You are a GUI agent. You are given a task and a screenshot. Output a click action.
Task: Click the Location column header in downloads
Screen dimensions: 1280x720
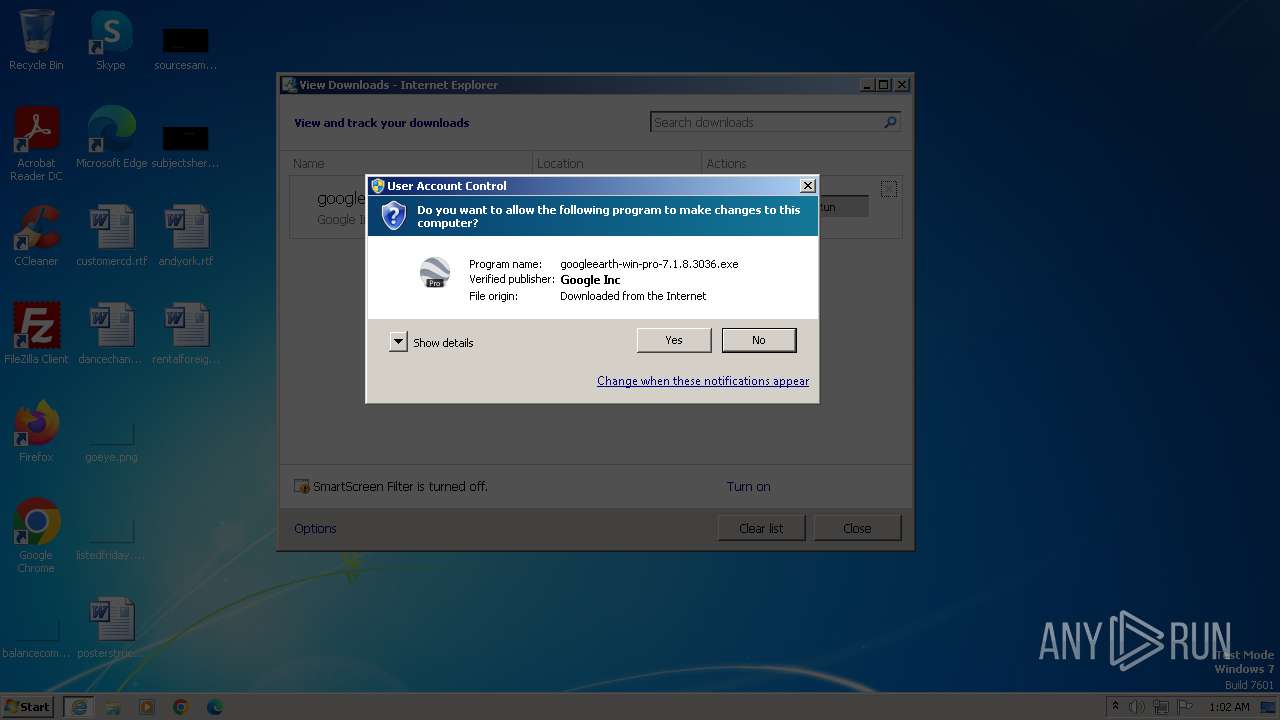[x=617, y=163]
